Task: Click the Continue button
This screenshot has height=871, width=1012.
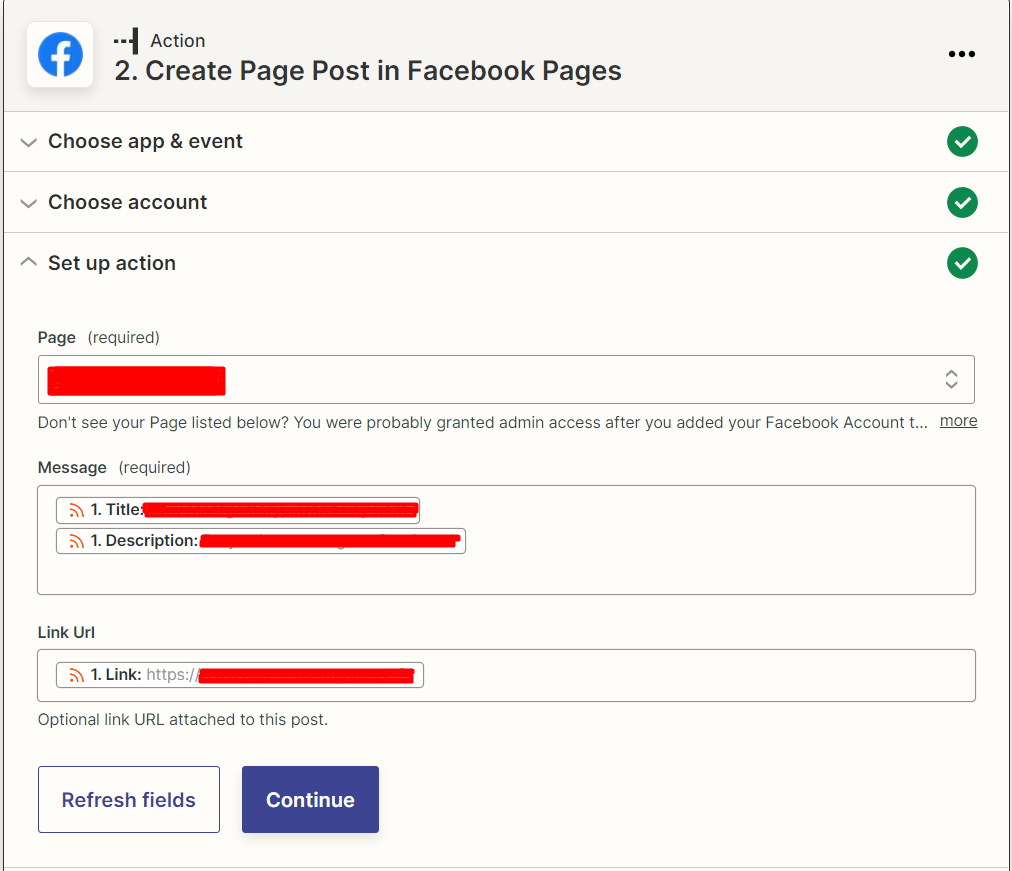Action: click(x=310, y=799)
